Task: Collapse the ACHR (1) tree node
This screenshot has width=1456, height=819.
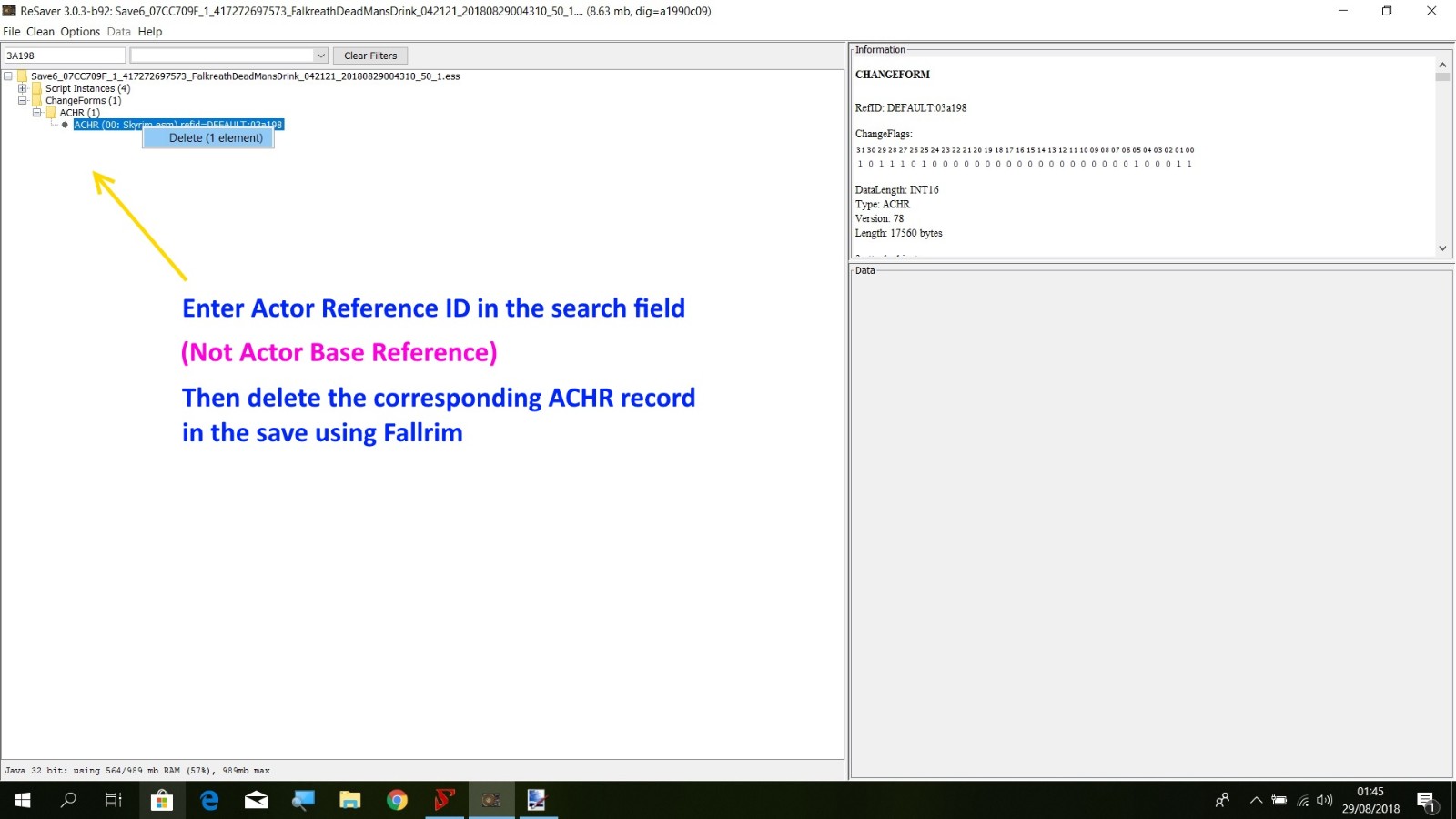Action: click(37, 113)
